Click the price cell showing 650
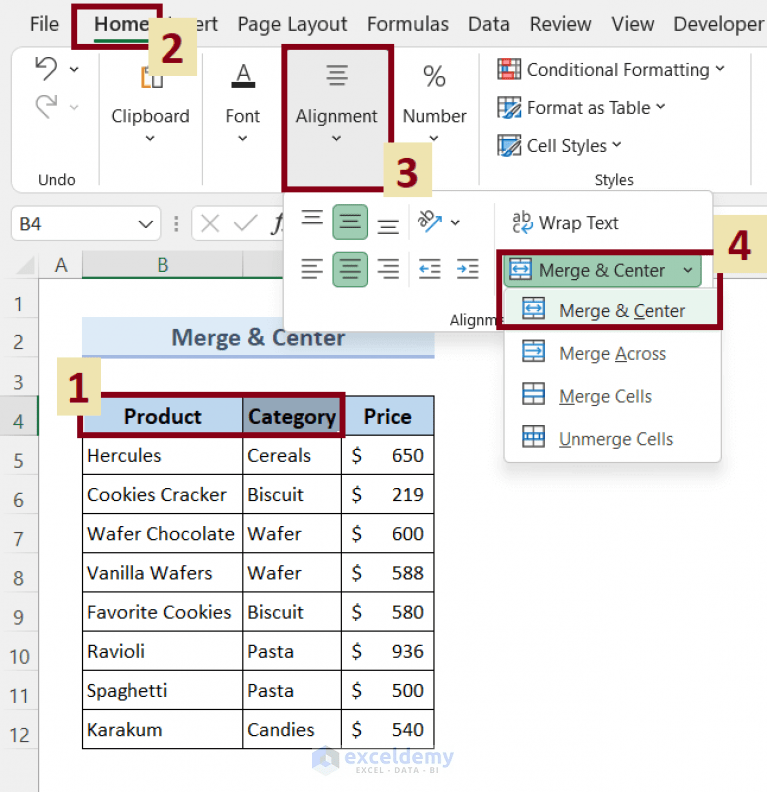Viewport: 767px width, 792px height. click(388, 455)
